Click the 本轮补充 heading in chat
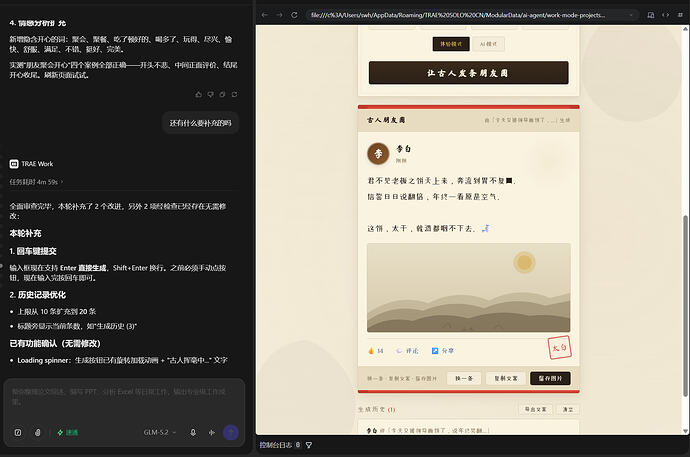 point(26,233)
